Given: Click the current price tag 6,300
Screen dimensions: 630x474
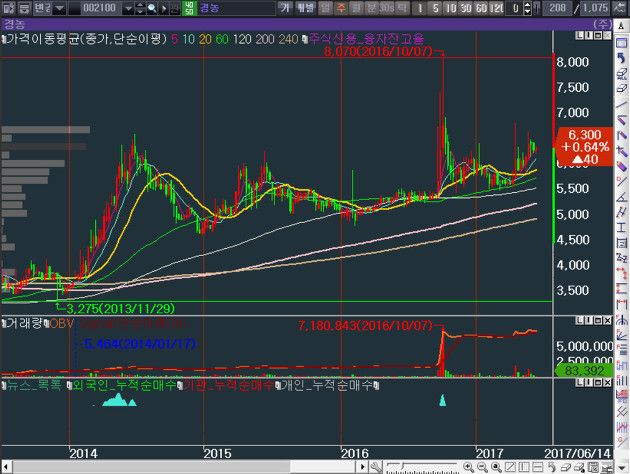Looking at the screenshot, I should pos(584,147).
